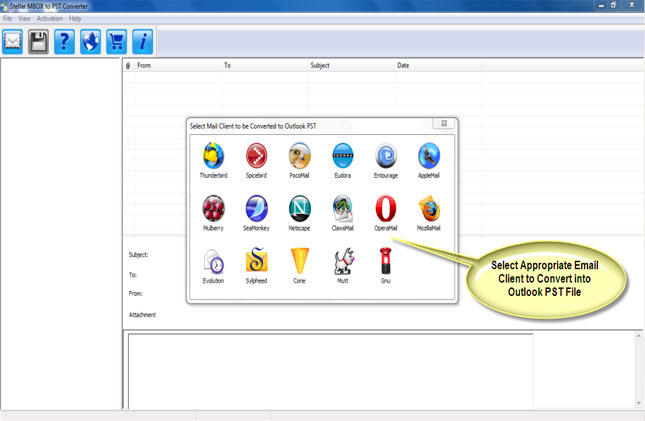Open the File menu
The height and width of the screenshot is (421, 645).
(x=7, y=19)
